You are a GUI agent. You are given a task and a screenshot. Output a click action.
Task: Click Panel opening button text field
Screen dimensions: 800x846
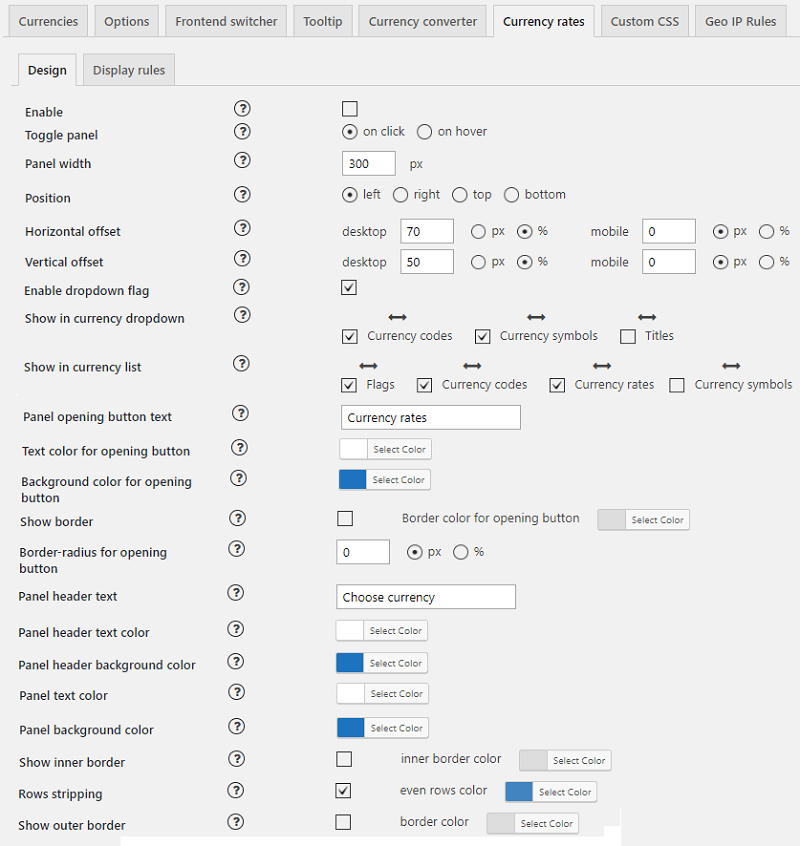coord(431,418)
